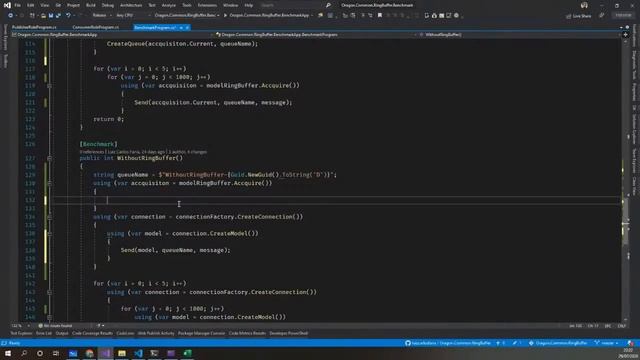Click the references CodeLens link above WithoutRingBuffer
The width and height of the screenshot is (640, 360).
coord(92,152)
